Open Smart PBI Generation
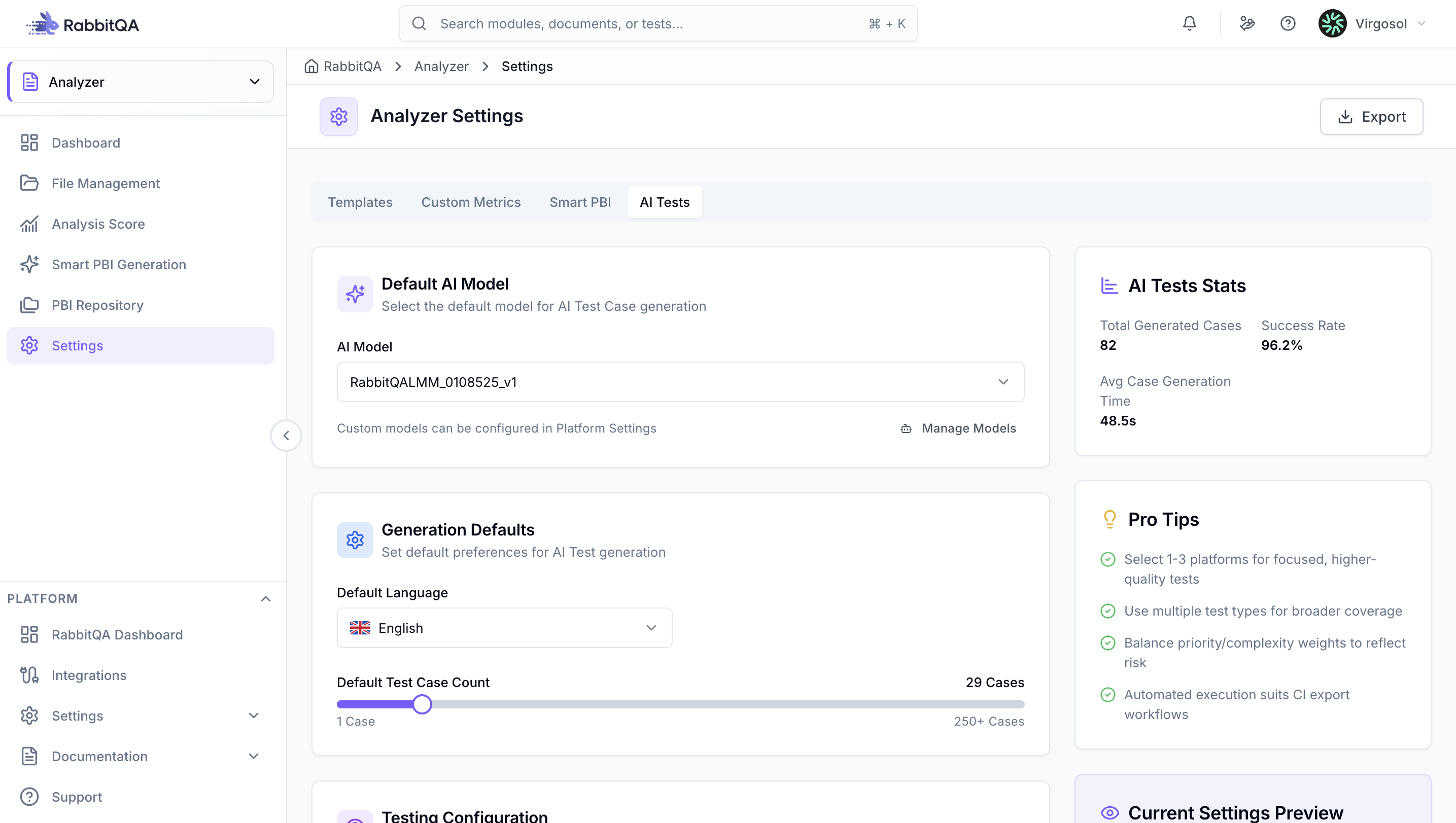 (140, 265)
